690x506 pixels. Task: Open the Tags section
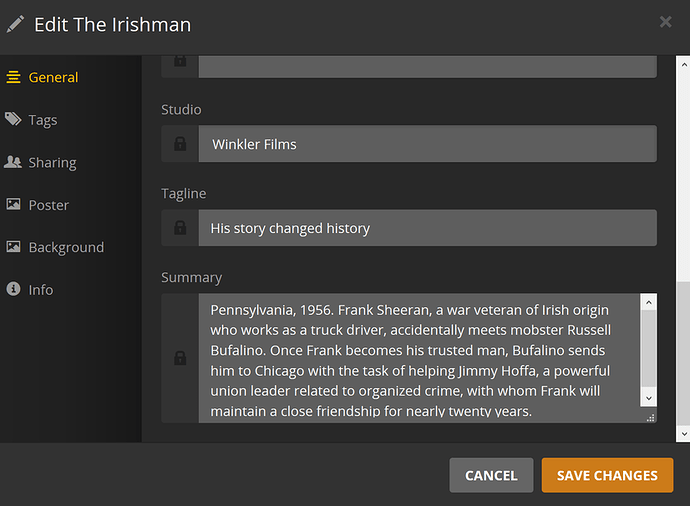(x=43, y=120)
